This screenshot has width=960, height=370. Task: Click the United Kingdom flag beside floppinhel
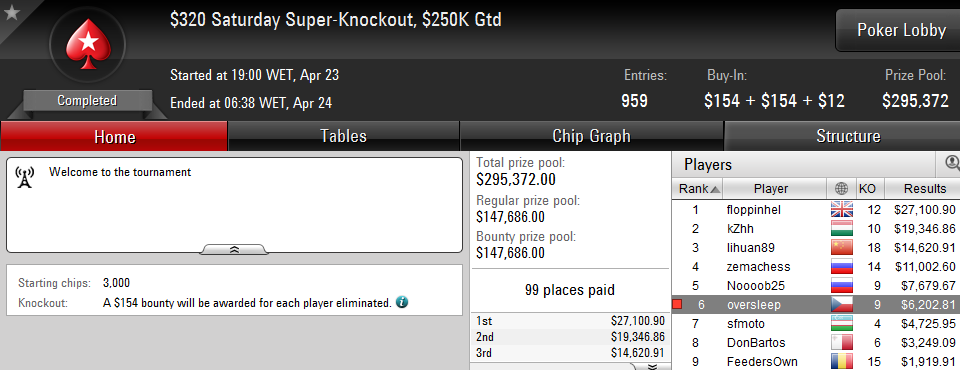tap(842, 210)
